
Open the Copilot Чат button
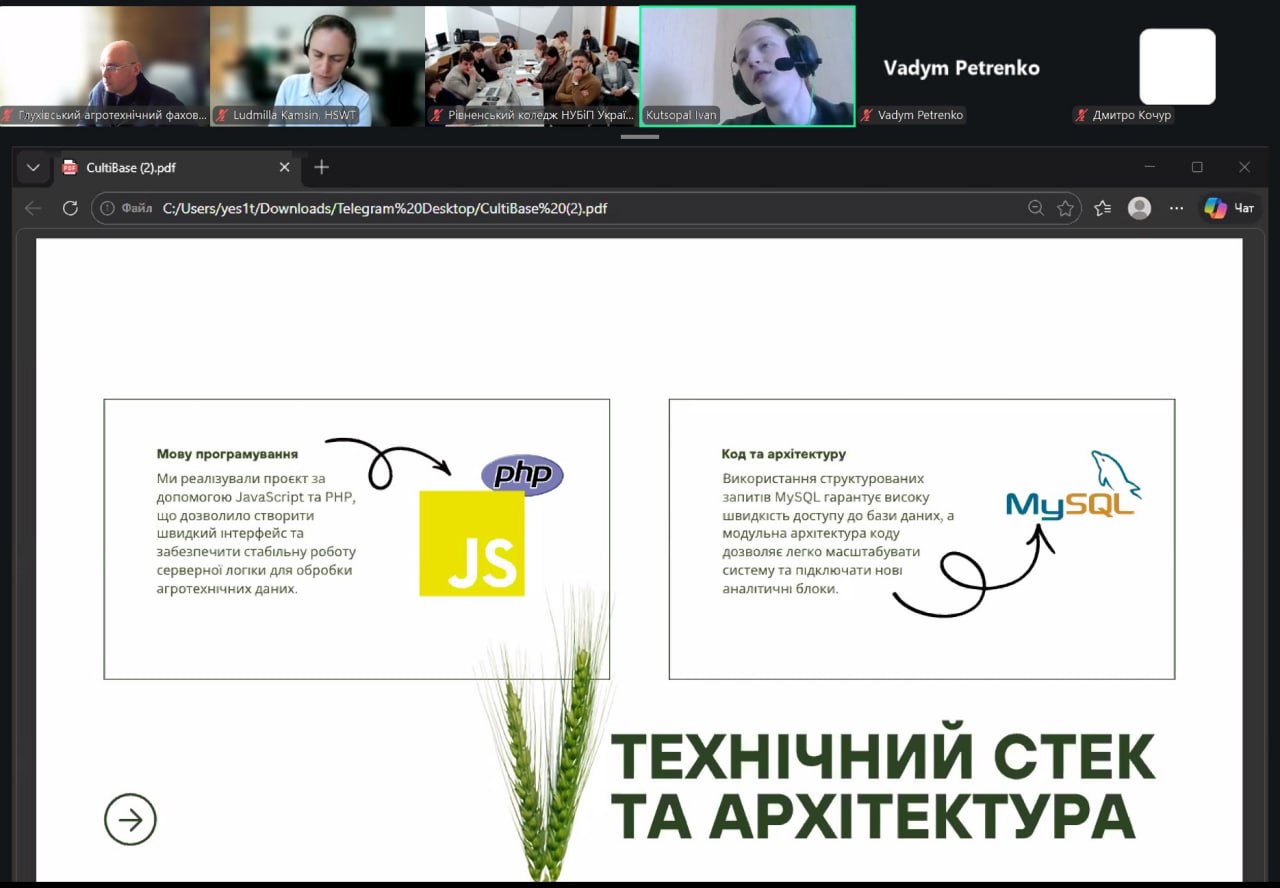1229,208
